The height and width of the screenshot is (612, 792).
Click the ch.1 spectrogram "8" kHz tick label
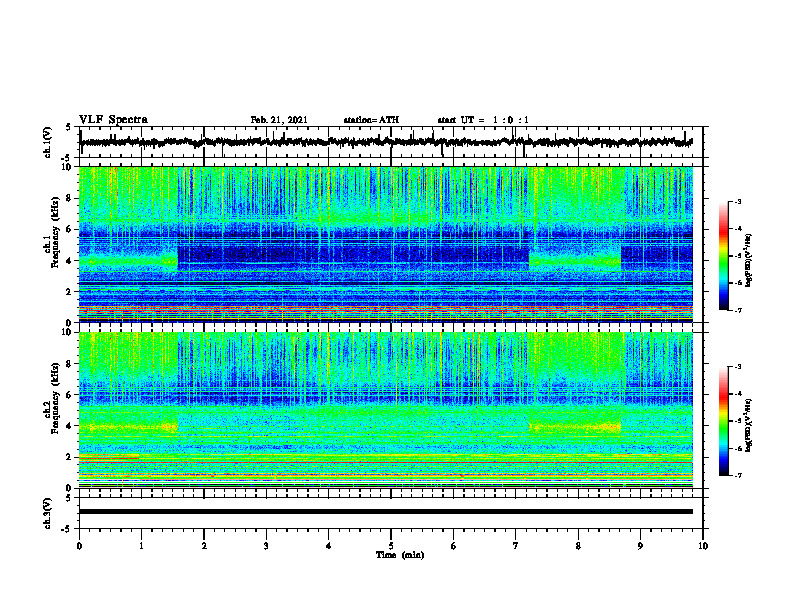click(69, 198)
